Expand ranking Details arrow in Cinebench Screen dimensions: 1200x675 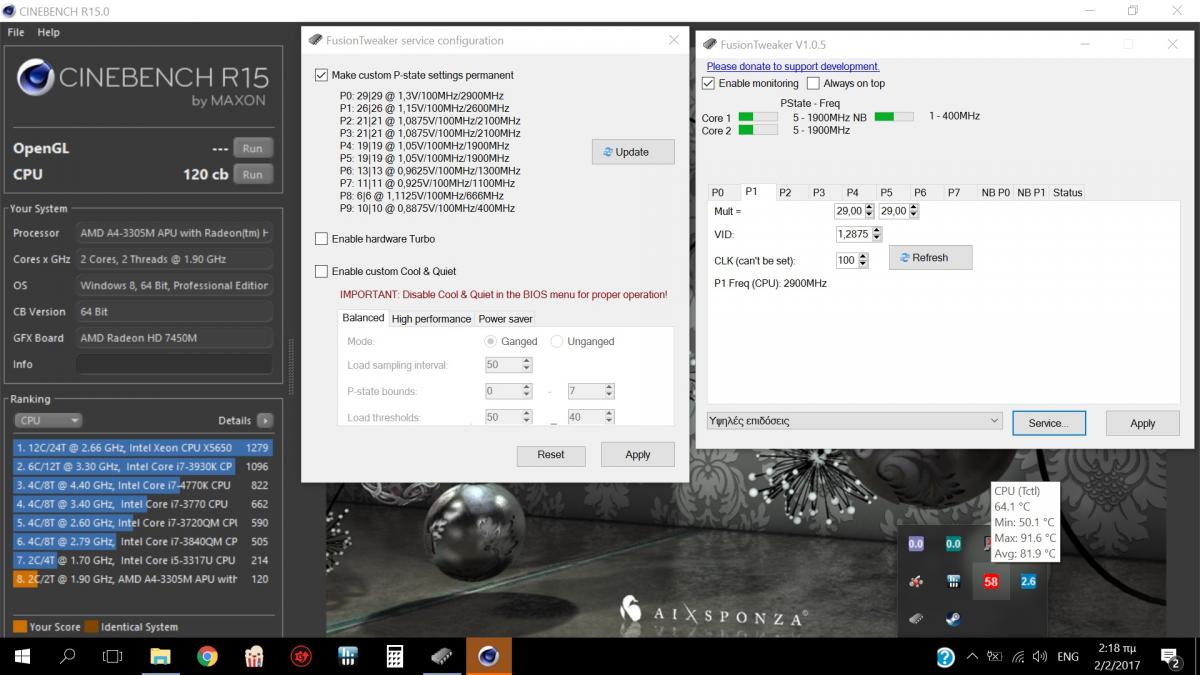[264, 421]
